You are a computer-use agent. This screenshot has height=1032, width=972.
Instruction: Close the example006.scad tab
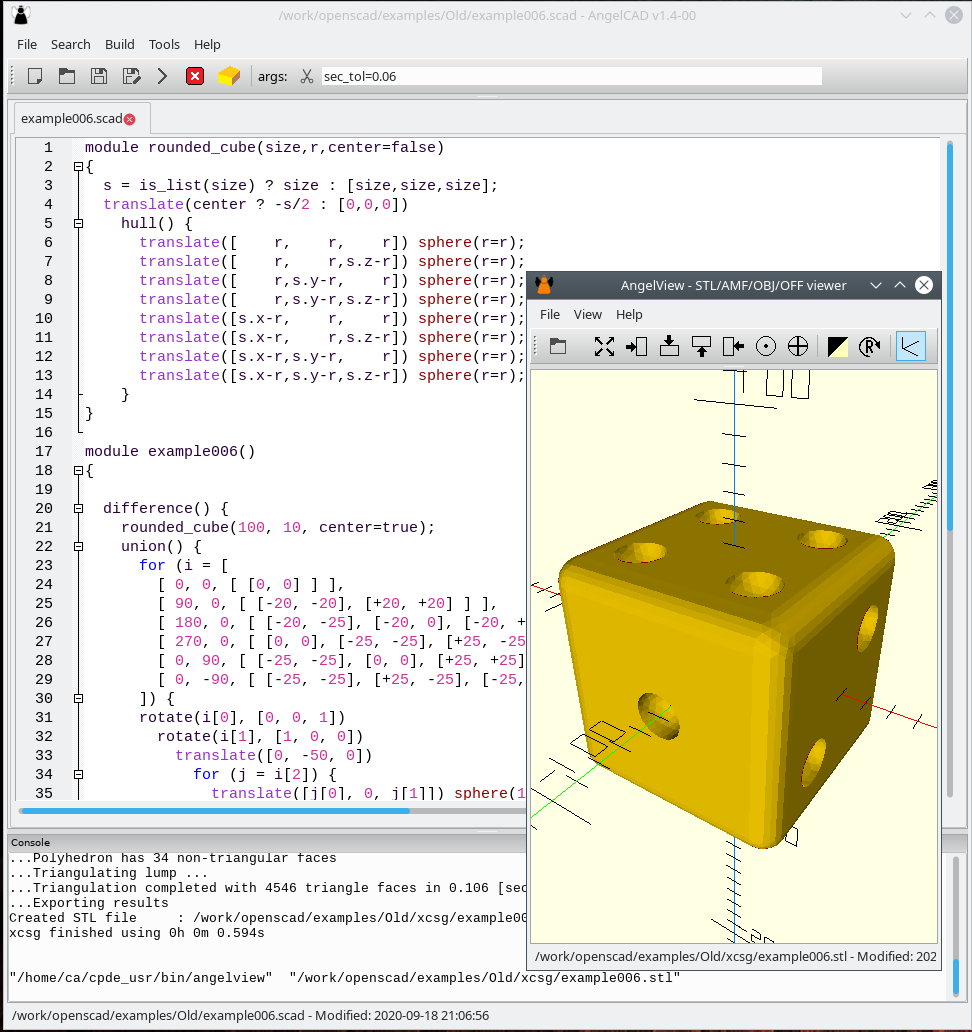click(130, 119)
